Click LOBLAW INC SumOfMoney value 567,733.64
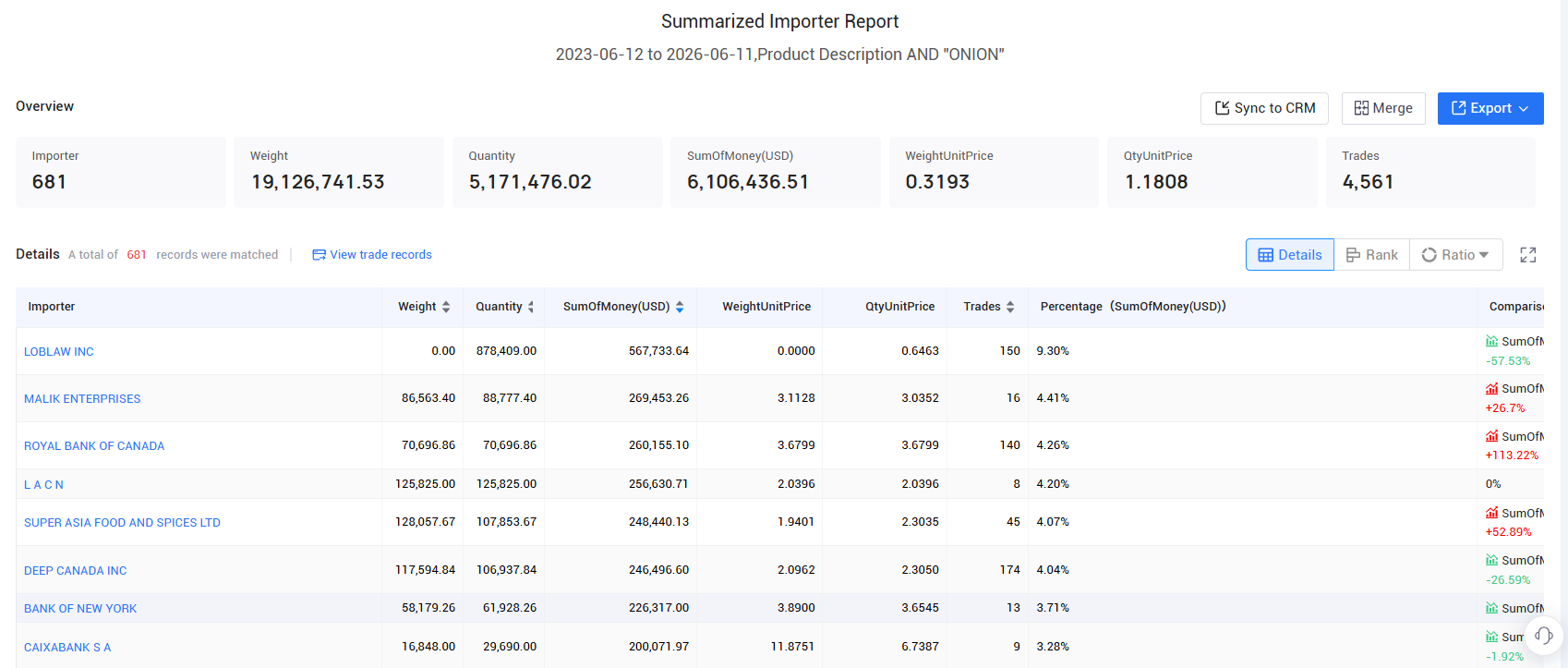1568x668 pixels. (x=658, y=351)
